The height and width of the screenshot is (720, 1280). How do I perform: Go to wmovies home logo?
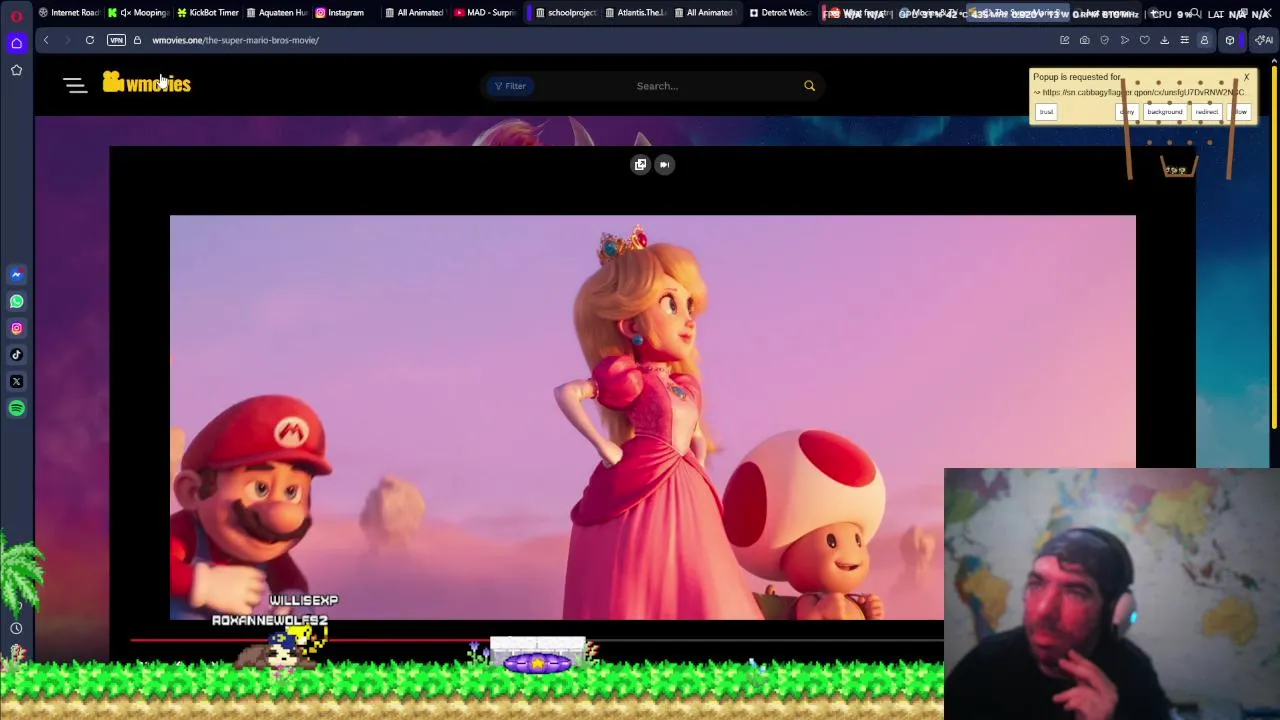(146, 83)
